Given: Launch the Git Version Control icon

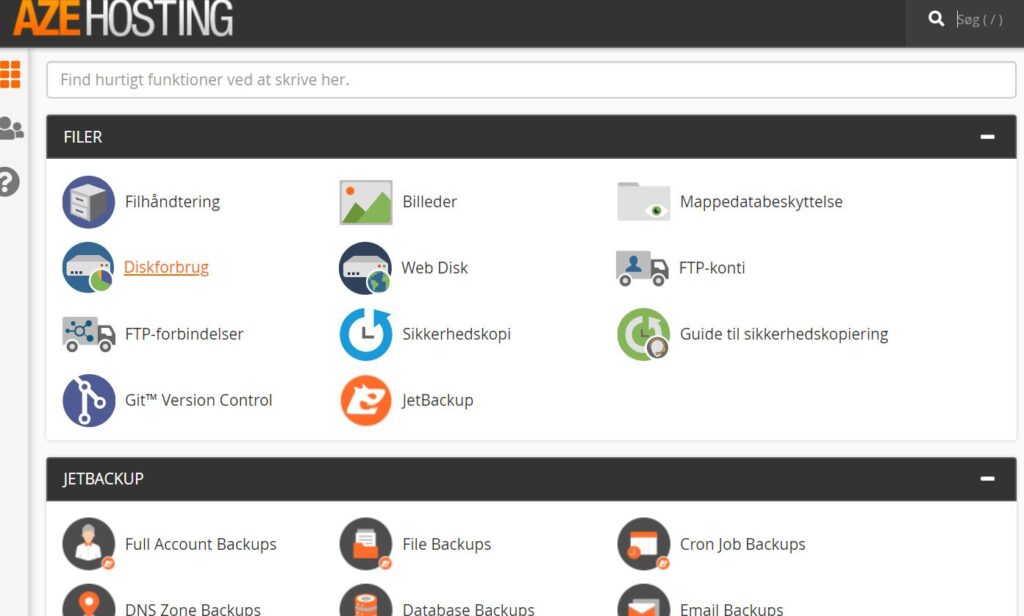Looking at the screenshot, I should pyautogui.click(x=89, y=400).
